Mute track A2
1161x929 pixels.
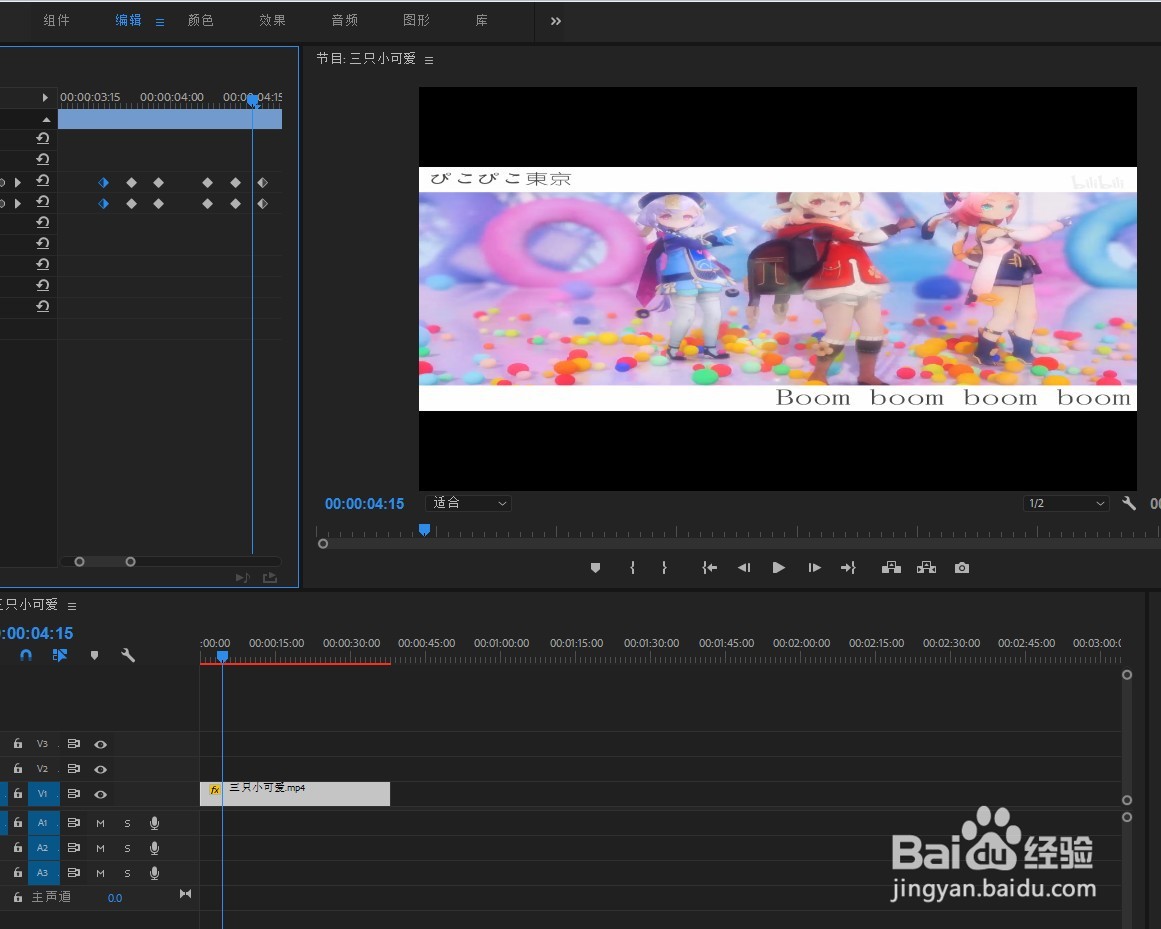pos(101,848)
